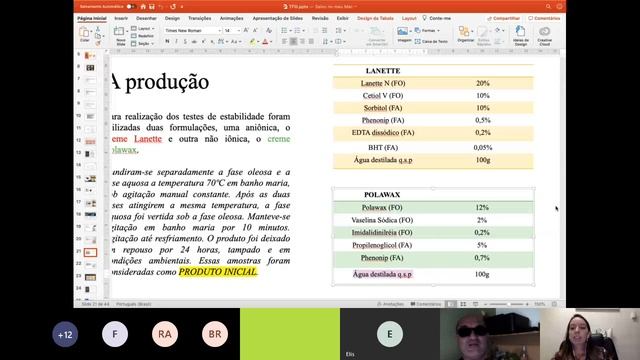Toggle align text left
The height and width of the screenshot is (360, 640).
[x=284, y=41]
